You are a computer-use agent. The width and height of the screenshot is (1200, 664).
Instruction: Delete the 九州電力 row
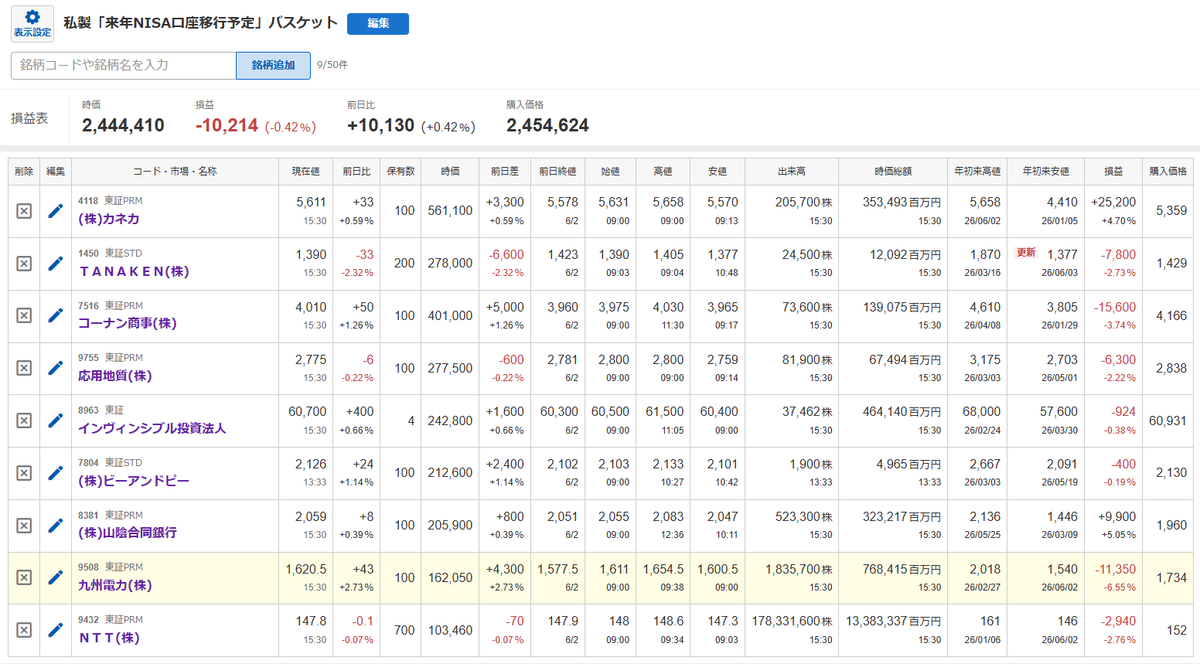25,577
